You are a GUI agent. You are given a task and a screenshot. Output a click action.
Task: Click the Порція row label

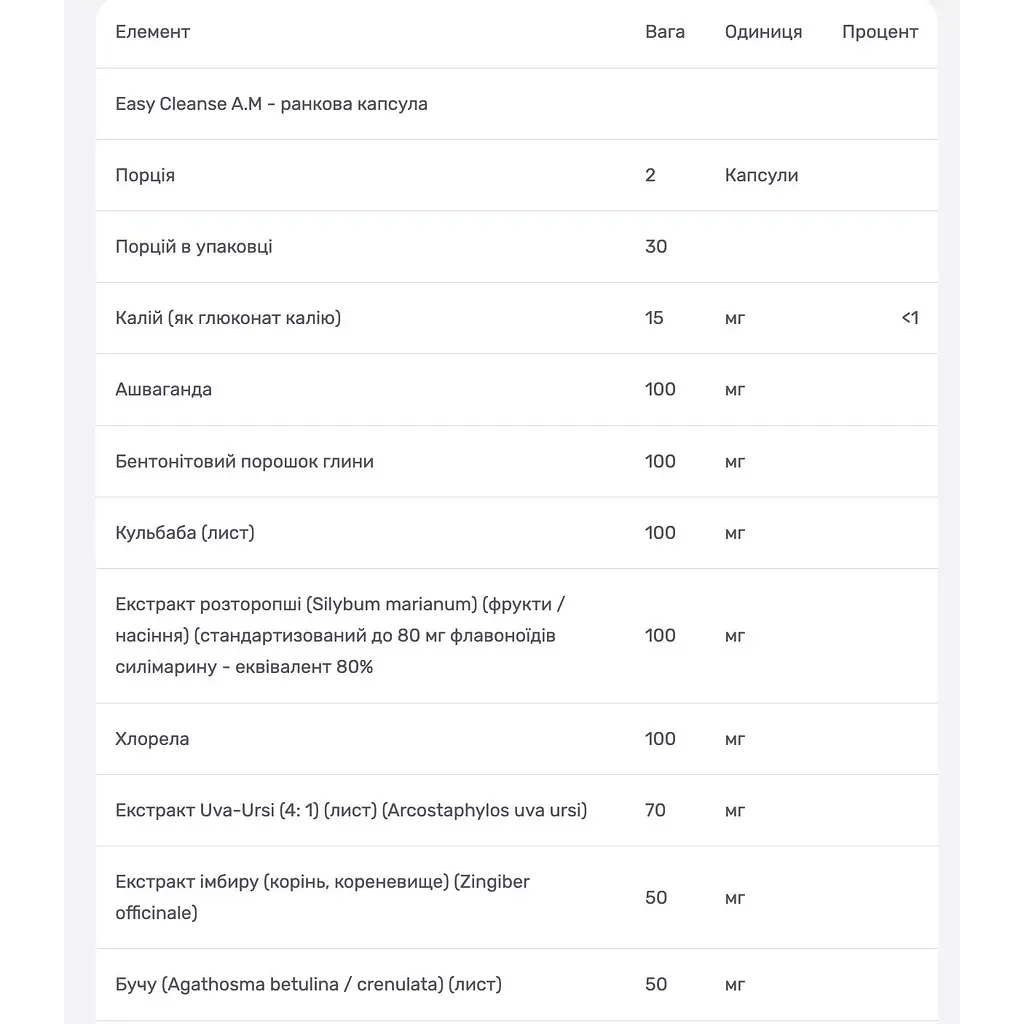[145, 176]
